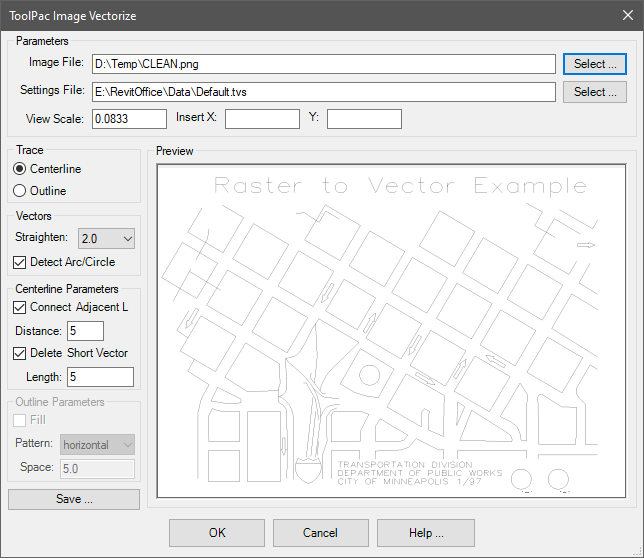The width and height of the screenshot is (644, 558).
Task: Click the Insert X field
Action: pyautogui.click(x=262, y=119)
